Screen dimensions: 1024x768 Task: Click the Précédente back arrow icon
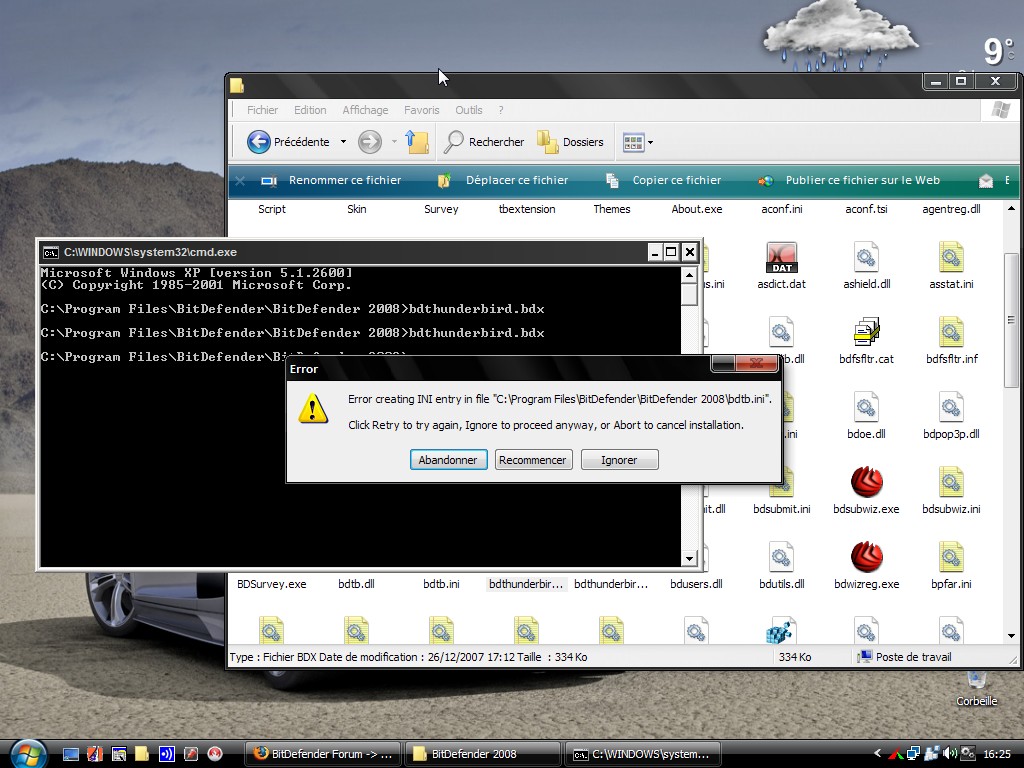point(259,142)
